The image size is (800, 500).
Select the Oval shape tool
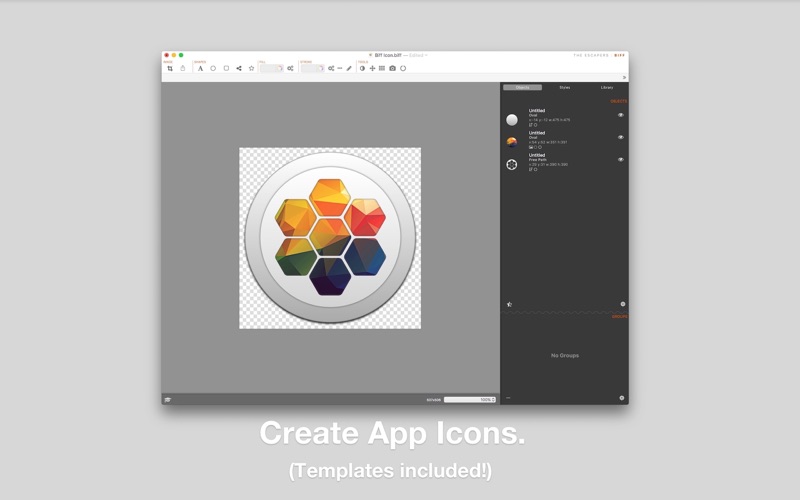pos(213,68)
